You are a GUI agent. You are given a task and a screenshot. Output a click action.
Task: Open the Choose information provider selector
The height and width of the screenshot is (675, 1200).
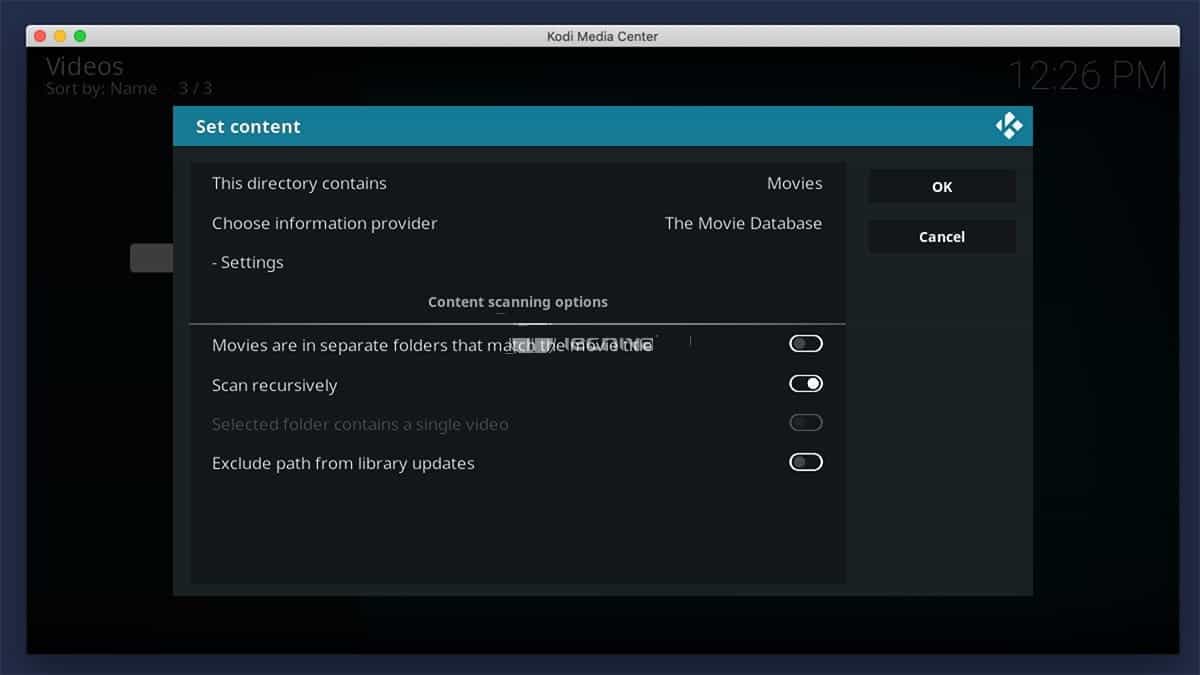517,223
